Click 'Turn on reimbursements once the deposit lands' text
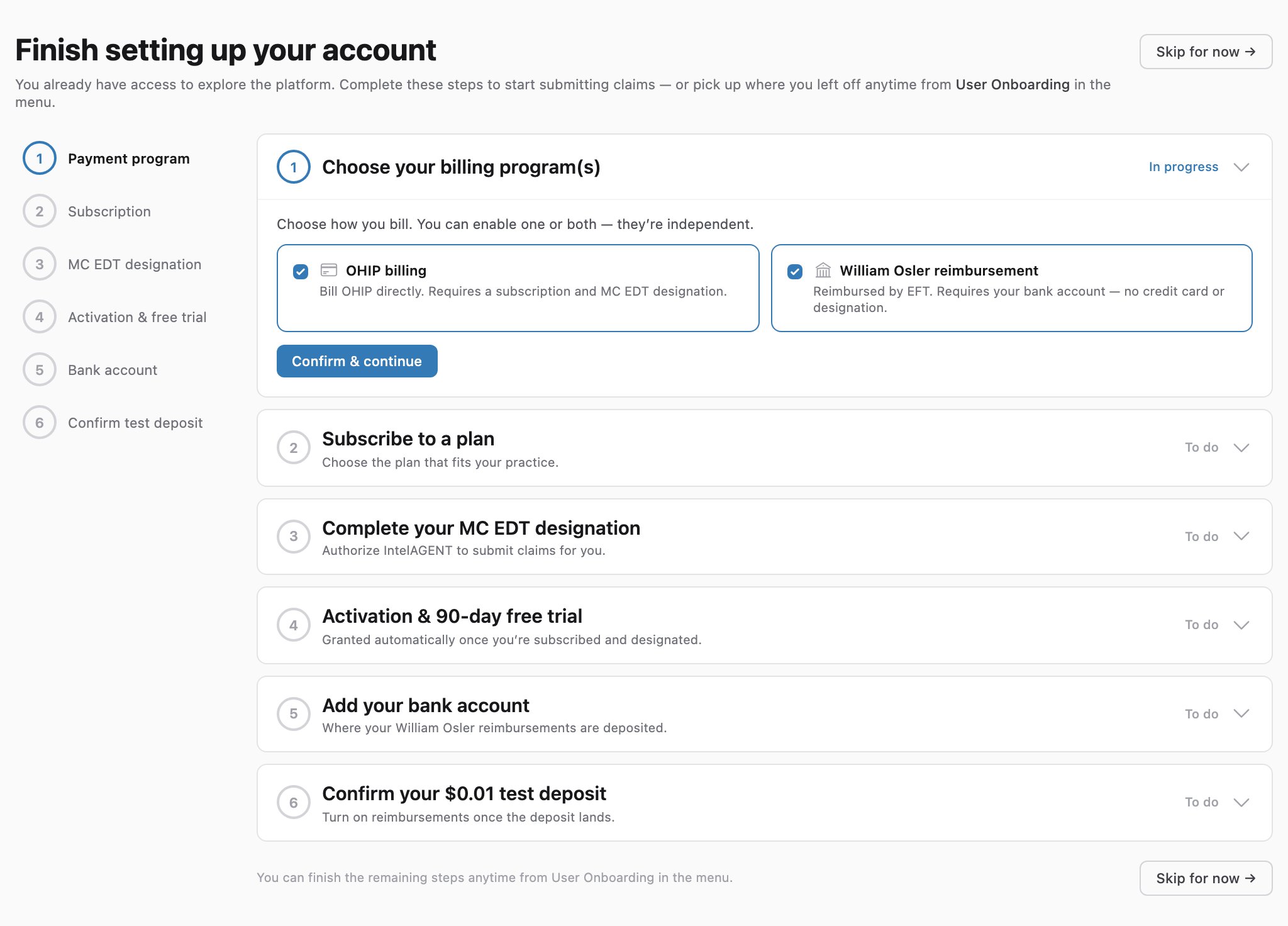 tap(469, 817)
